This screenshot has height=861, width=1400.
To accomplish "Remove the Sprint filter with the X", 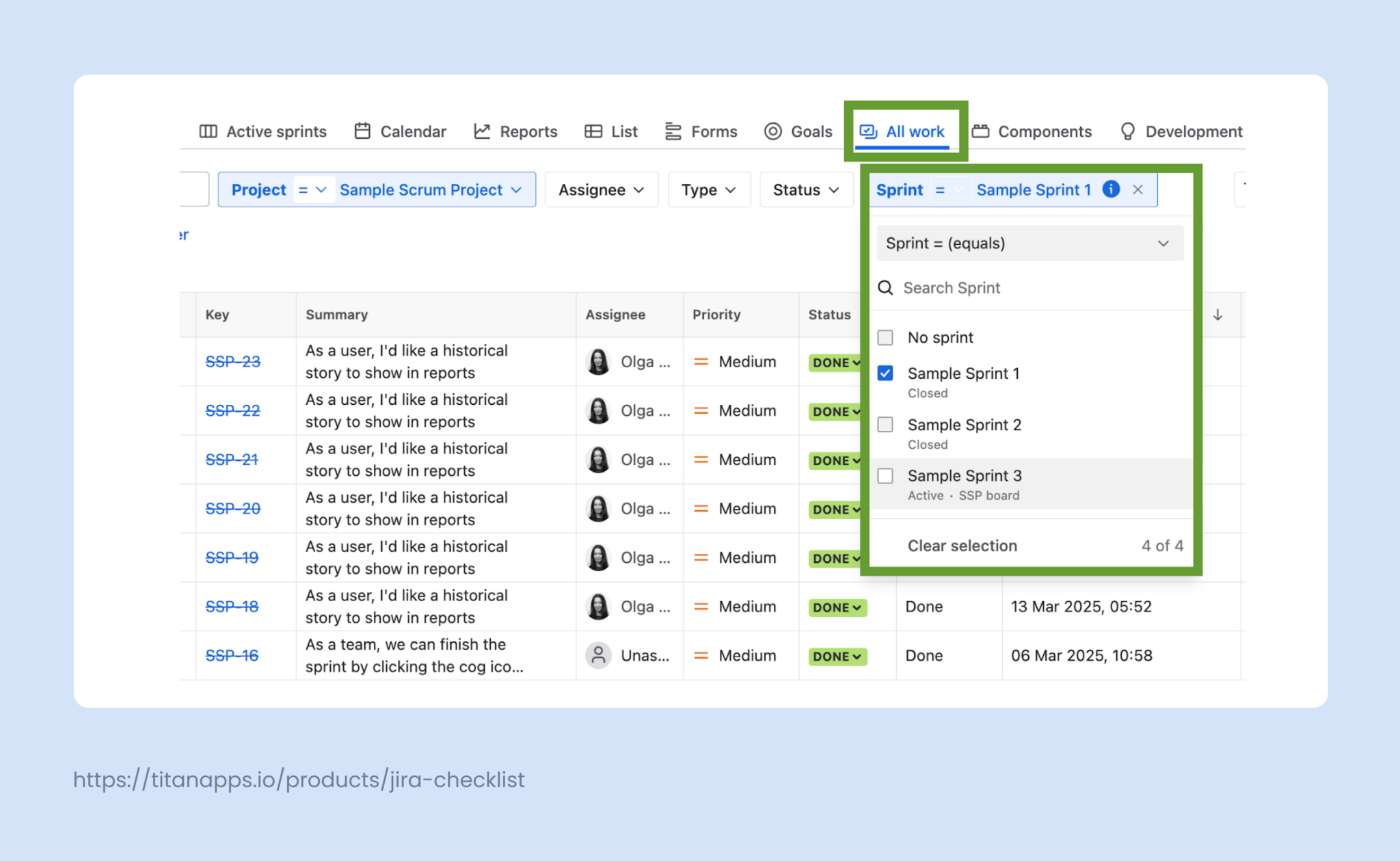I will point(1137,189).
